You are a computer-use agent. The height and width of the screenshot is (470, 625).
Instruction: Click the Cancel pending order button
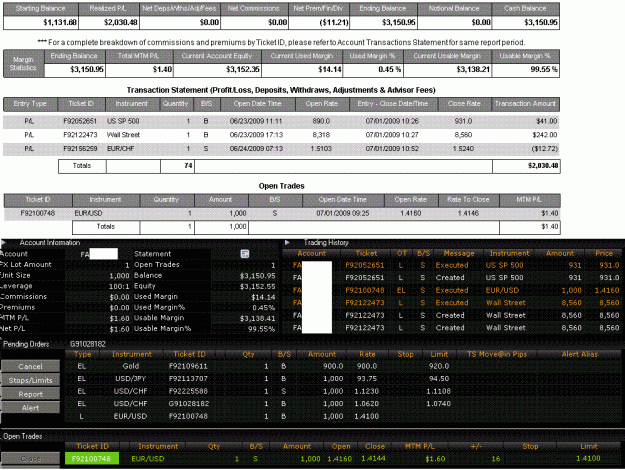point(30,366)
